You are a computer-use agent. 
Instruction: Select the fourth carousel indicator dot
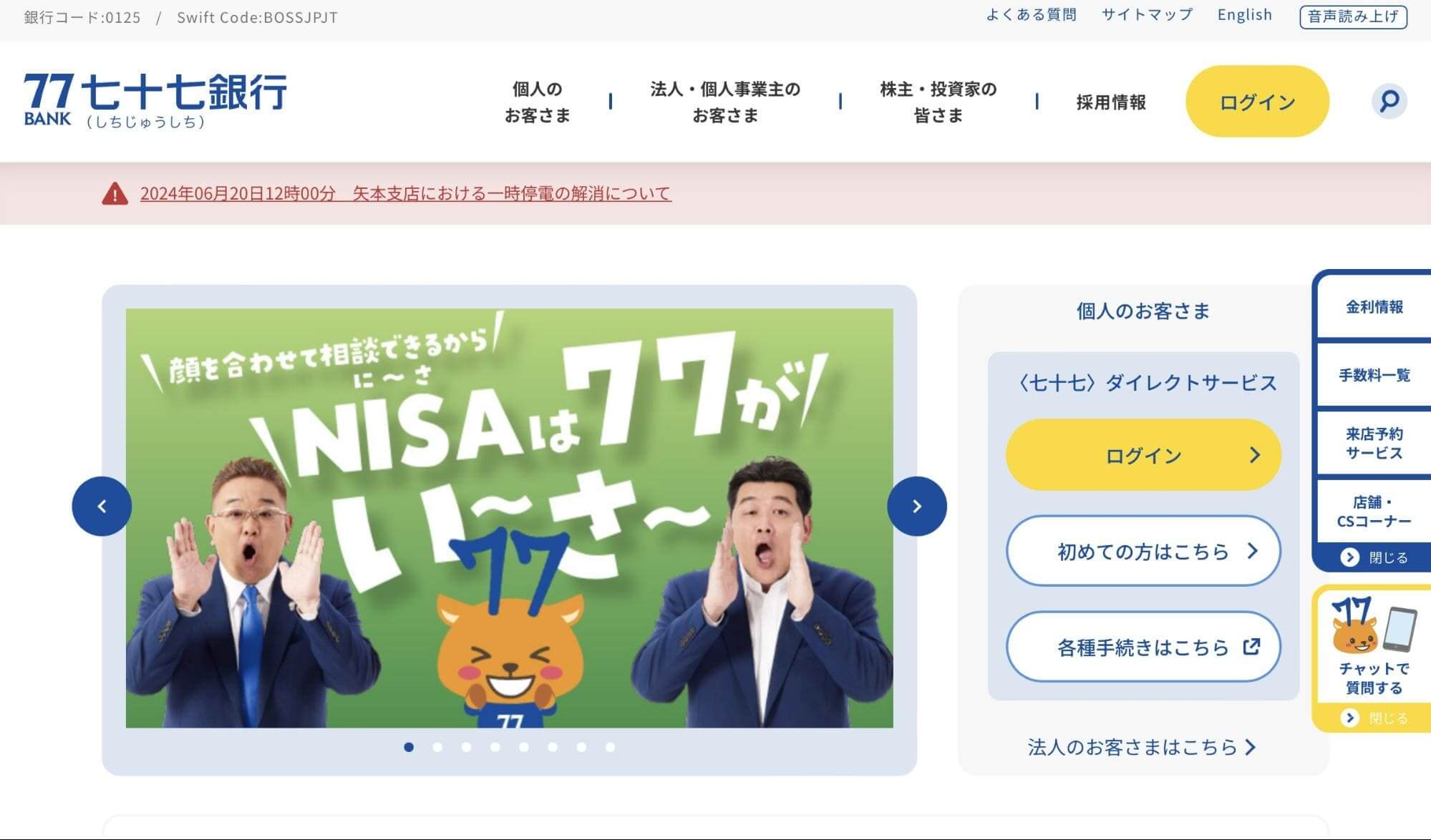495,747
